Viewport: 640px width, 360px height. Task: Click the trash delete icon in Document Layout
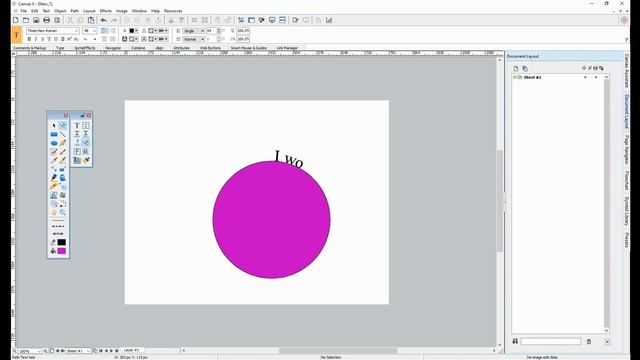point(589,342)
